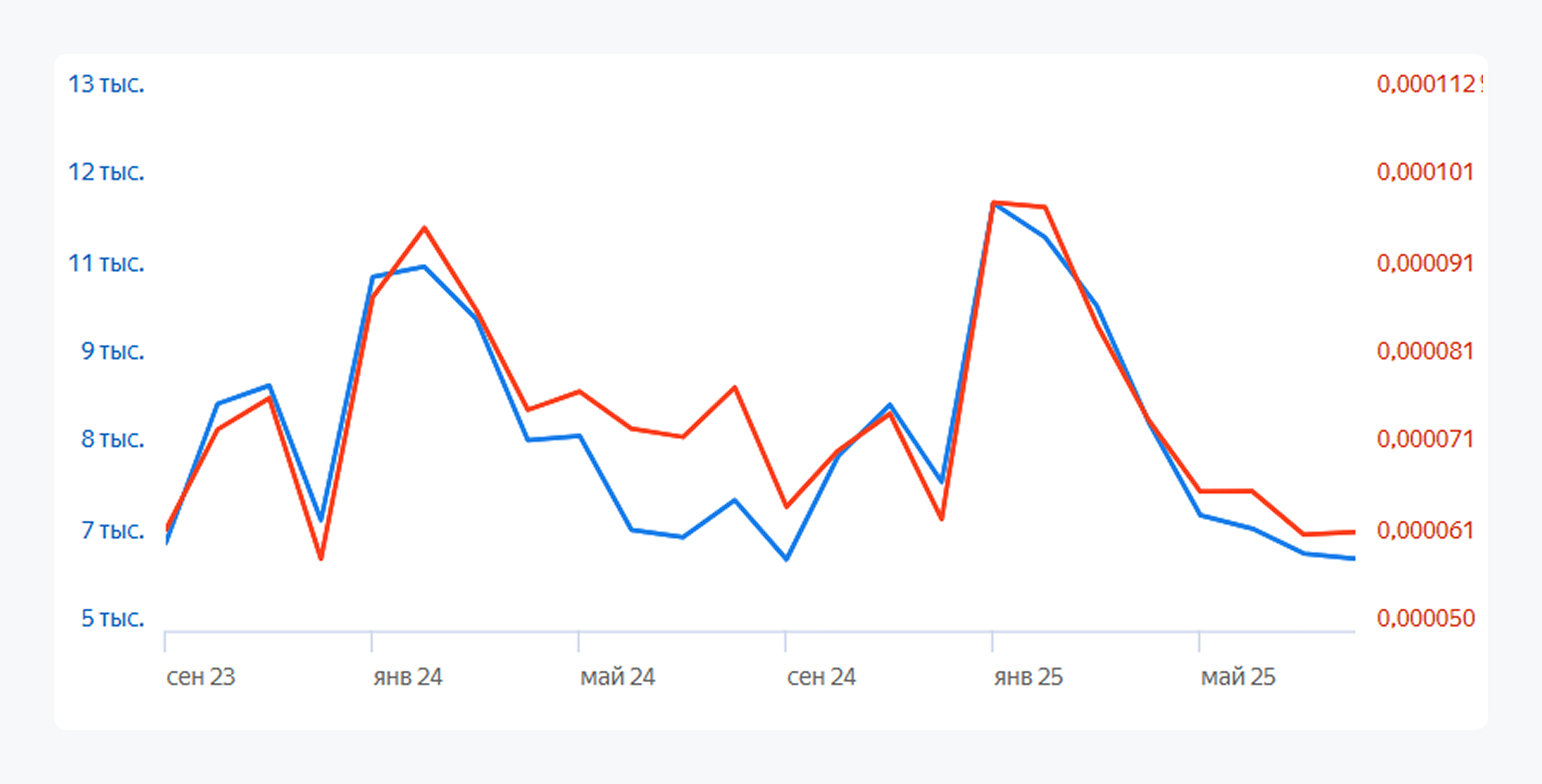
Task: Click the 5 тыс. left axis label
Action: tap(113, 618)
